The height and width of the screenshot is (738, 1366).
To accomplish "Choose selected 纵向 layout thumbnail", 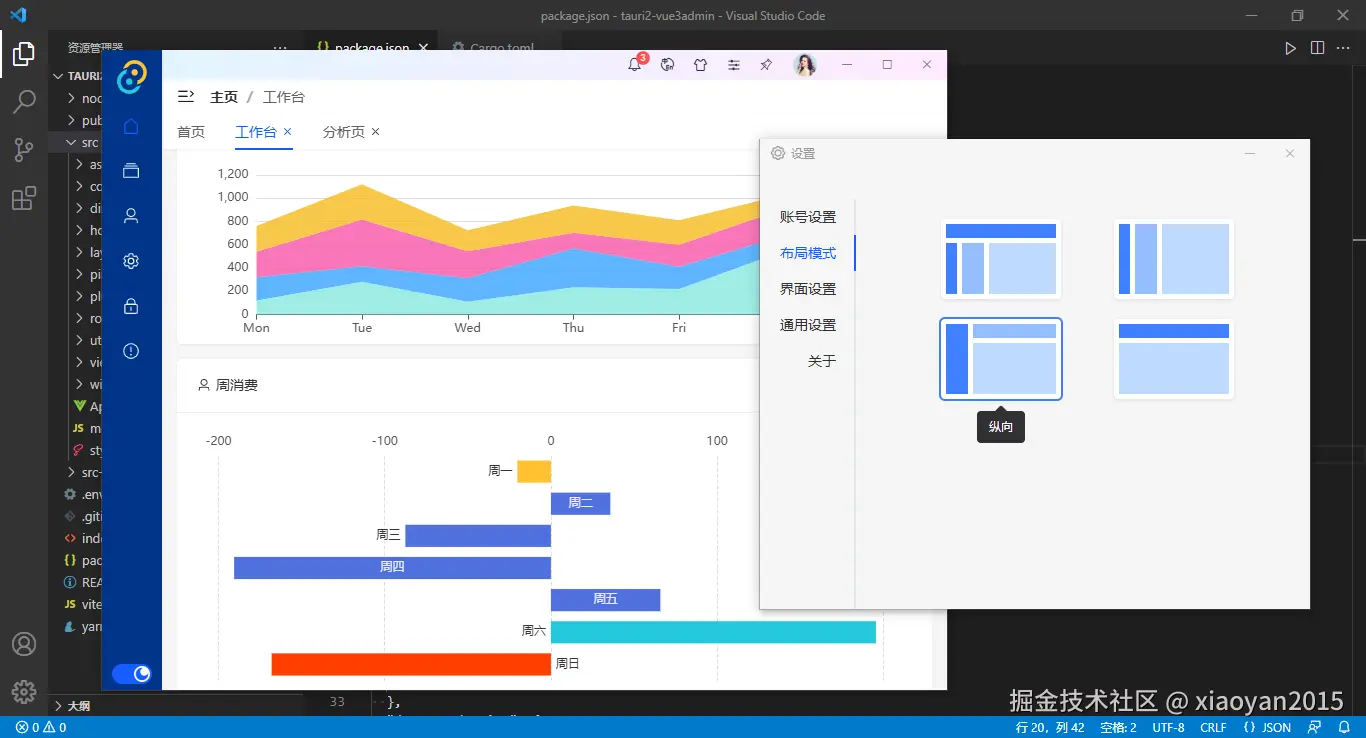I will pos(1001,359).
